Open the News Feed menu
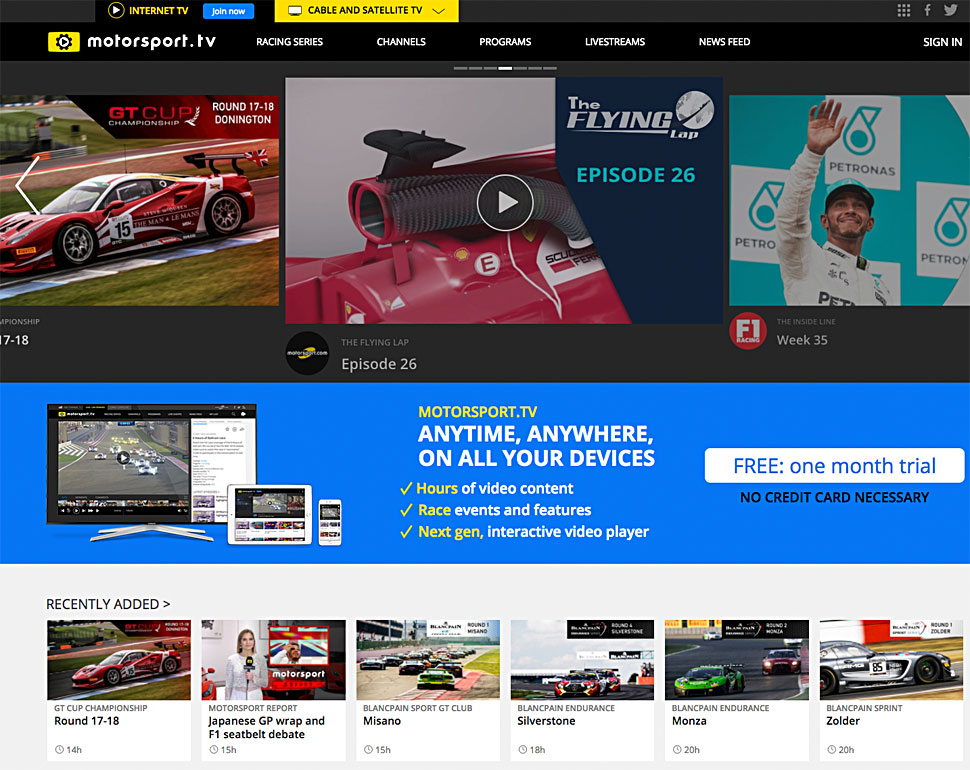 [724, 42]
